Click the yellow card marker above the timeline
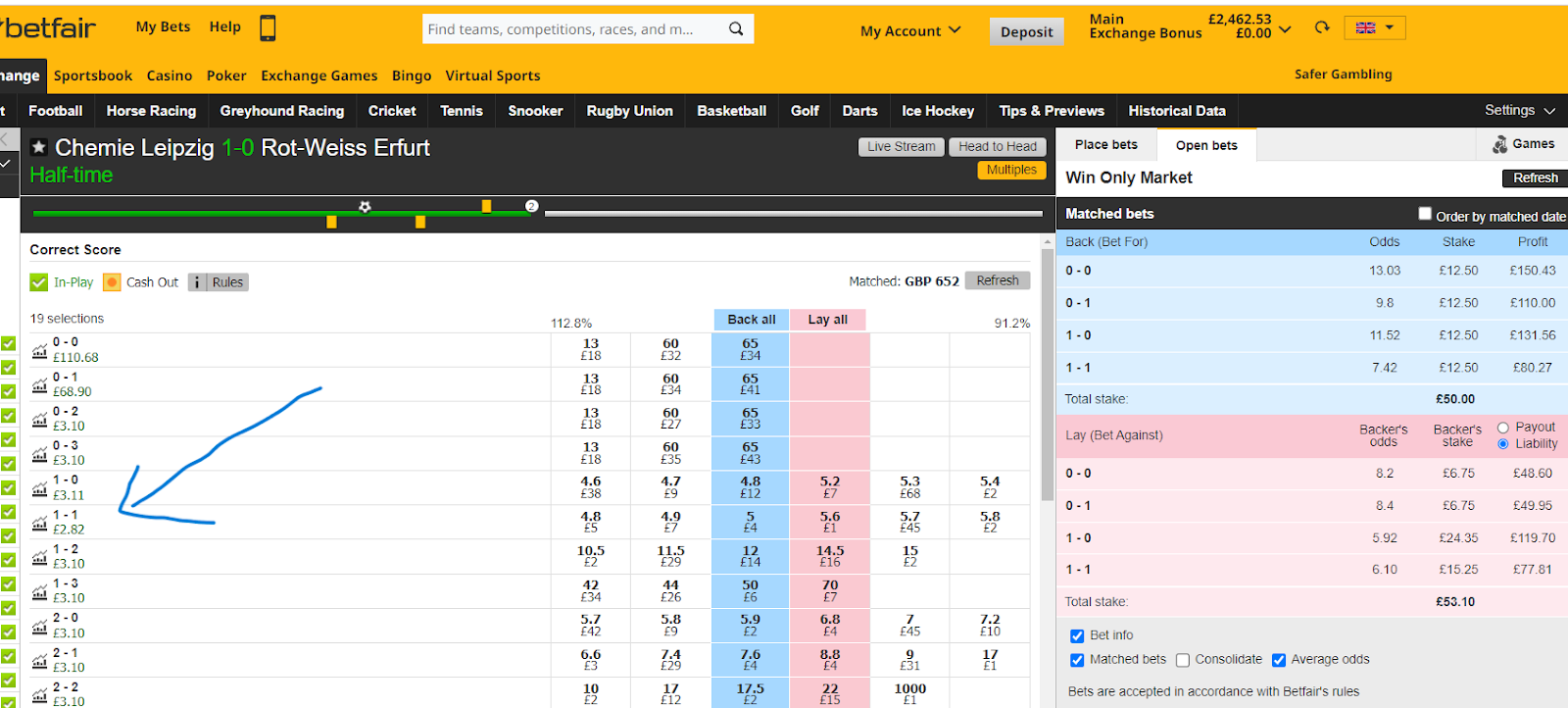1568x708 pixels. point(486,206)
